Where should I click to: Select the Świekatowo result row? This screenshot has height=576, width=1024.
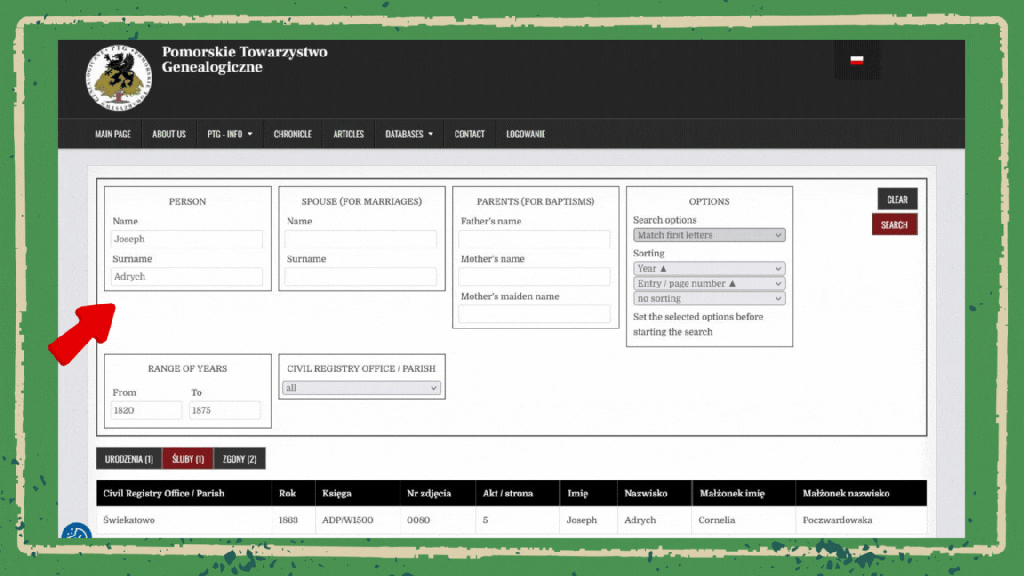tap(510, 520)
